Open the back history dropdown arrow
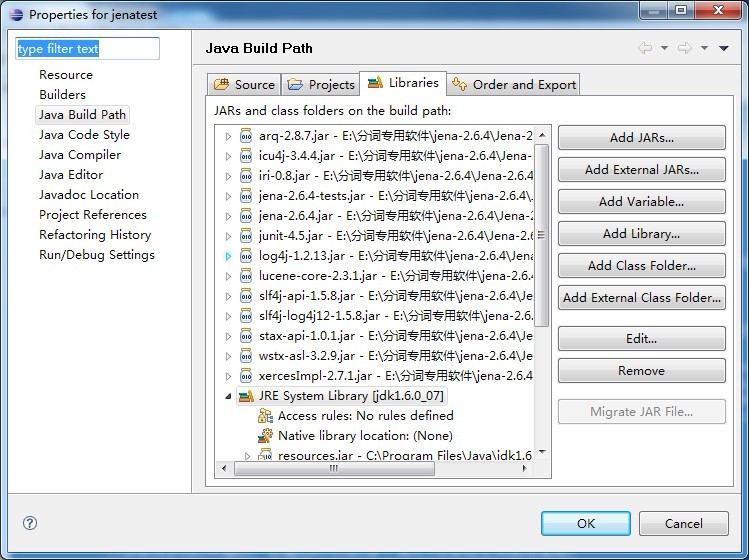This screenshot has height=560, width=749. click(x=664, y=48)
